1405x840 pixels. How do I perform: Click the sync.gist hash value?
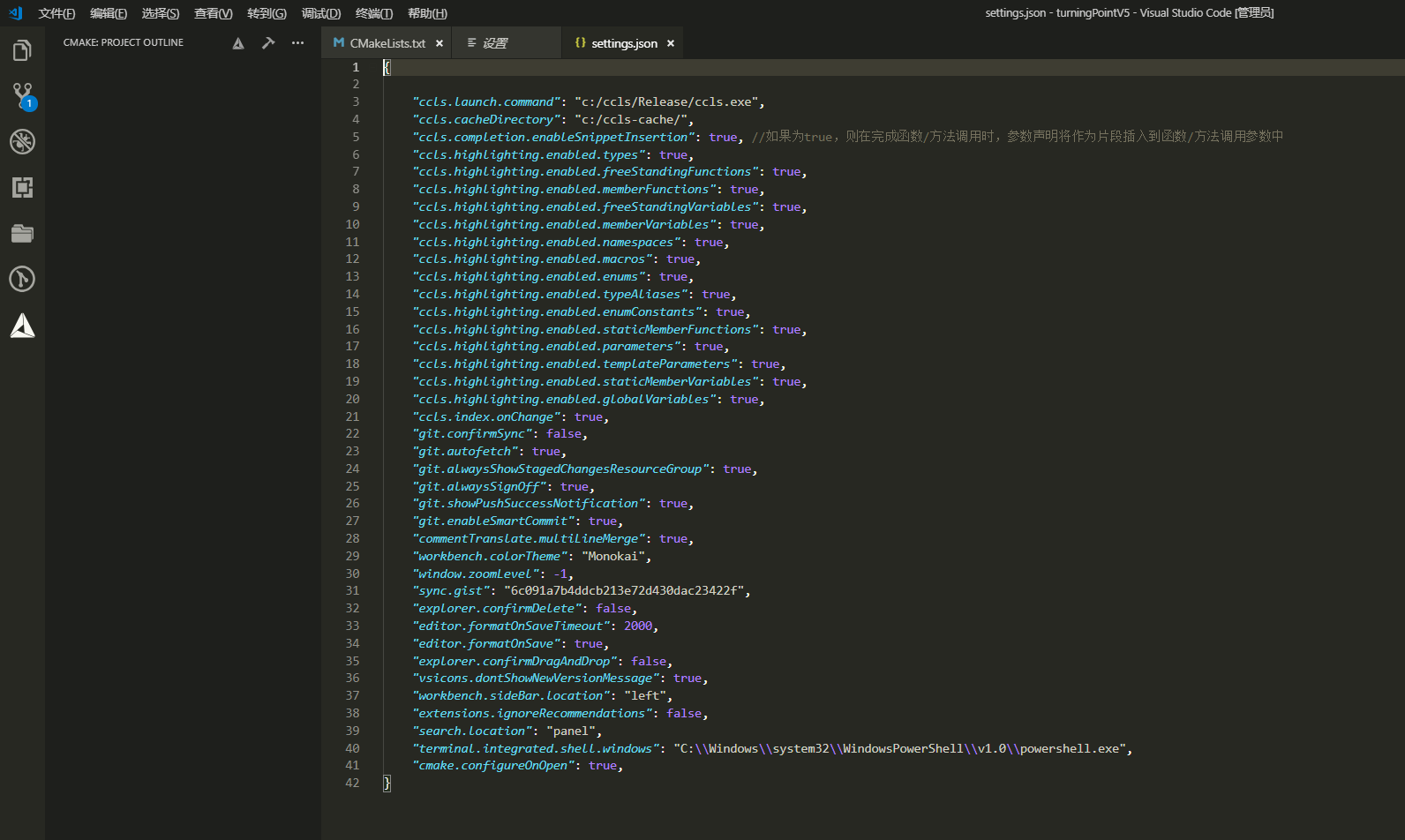(x=624, y=590)
